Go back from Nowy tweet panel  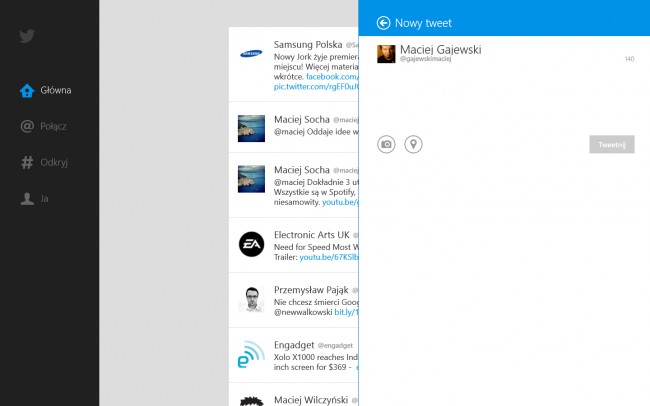(383, 23)
